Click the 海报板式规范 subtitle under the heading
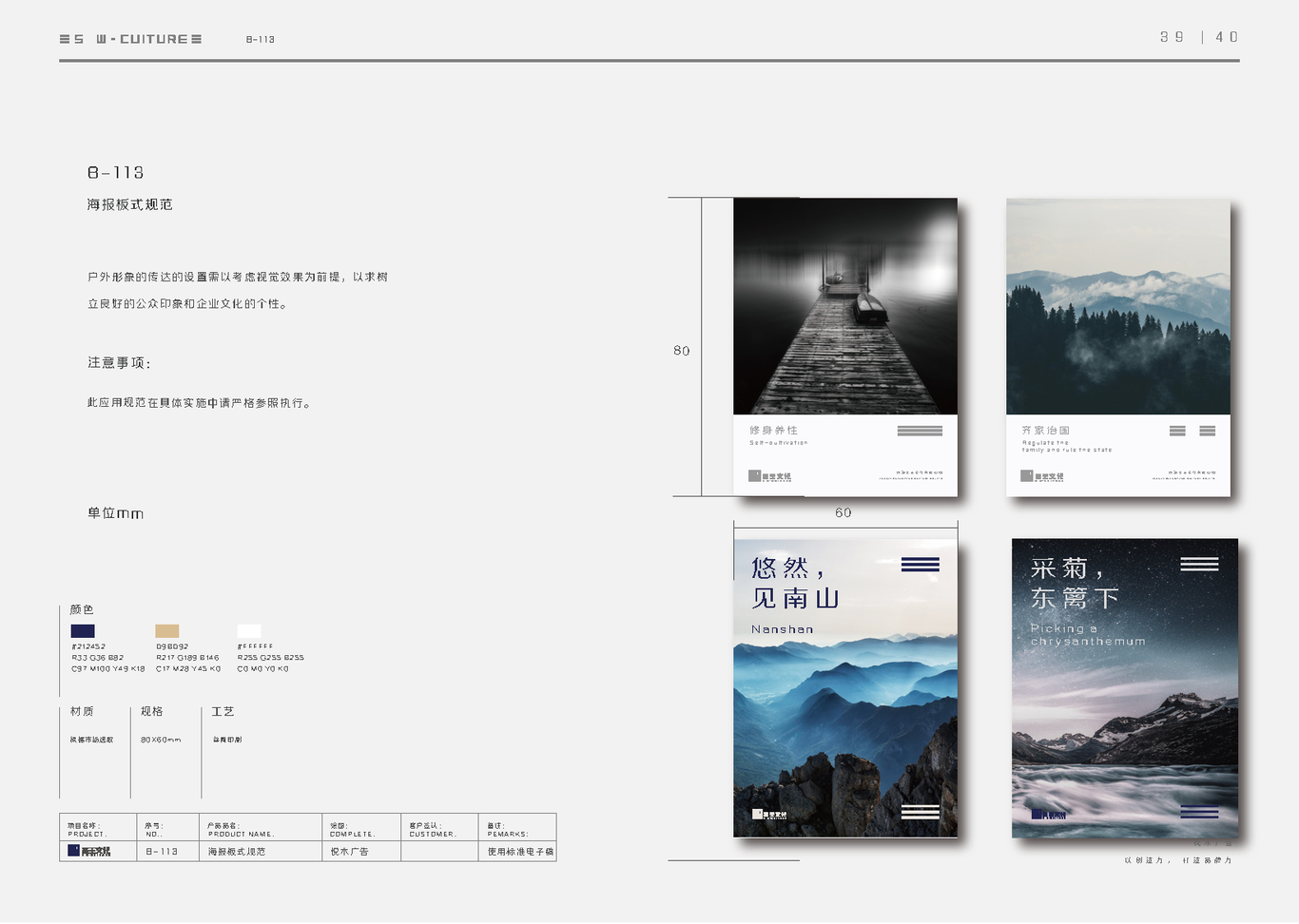1299x924 pixels. [x=129, y=204]
